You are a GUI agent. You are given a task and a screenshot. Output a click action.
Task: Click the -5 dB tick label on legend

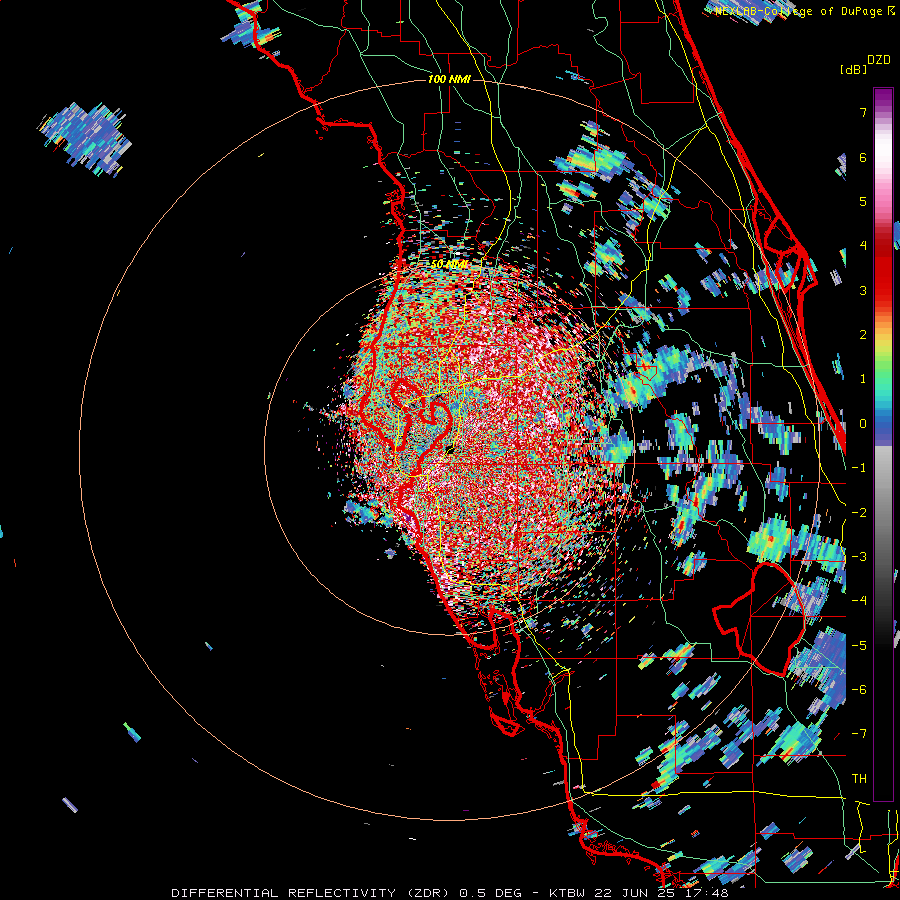(x=859, y=646)
